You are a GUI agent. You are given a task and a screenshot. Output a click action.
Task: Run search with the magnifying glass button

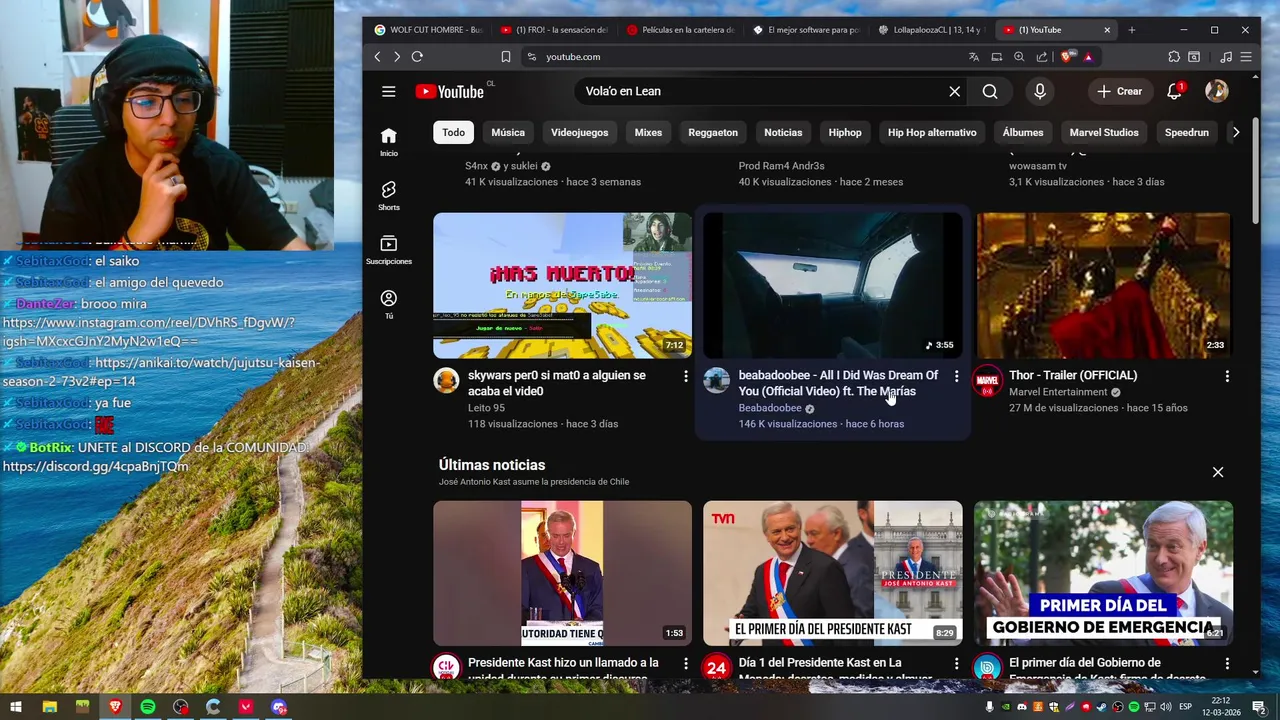tap(990, 91)
